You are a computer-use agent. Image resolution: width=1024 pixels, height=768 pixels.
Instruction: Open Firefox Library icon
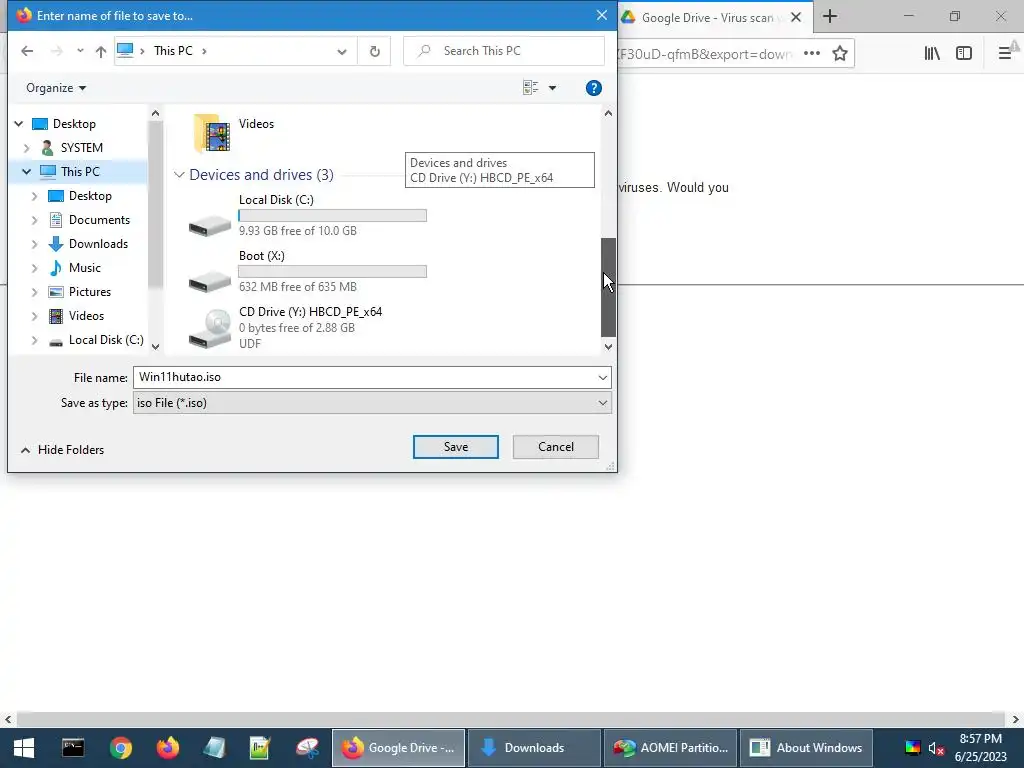click(x=932, y=54)
